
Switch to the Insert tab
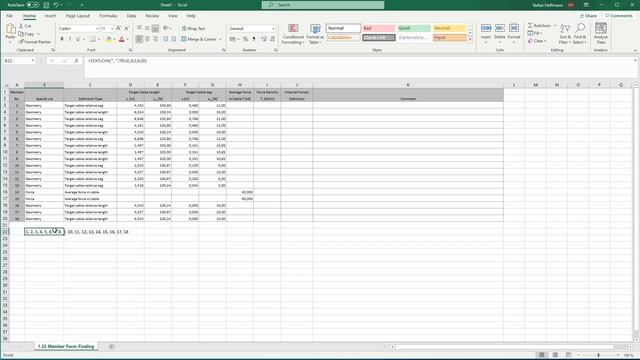coord(50,16)
